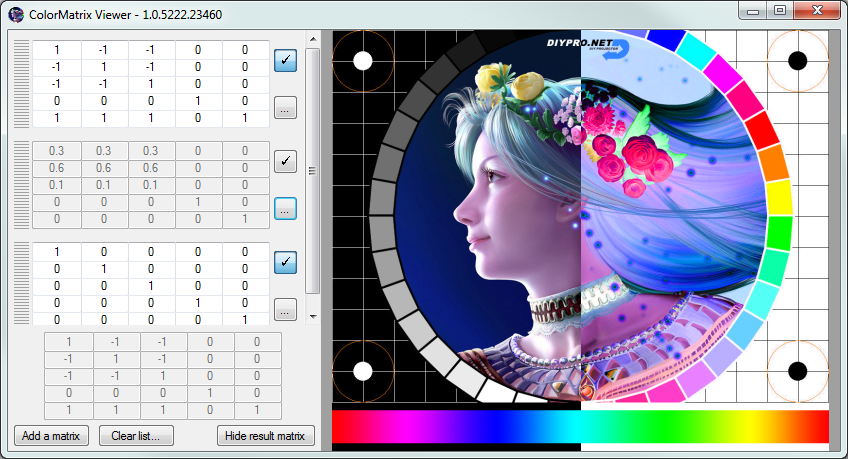
Task: Toggle the checkmark button beside the identity matrix
Action: [x=285, y=262]
